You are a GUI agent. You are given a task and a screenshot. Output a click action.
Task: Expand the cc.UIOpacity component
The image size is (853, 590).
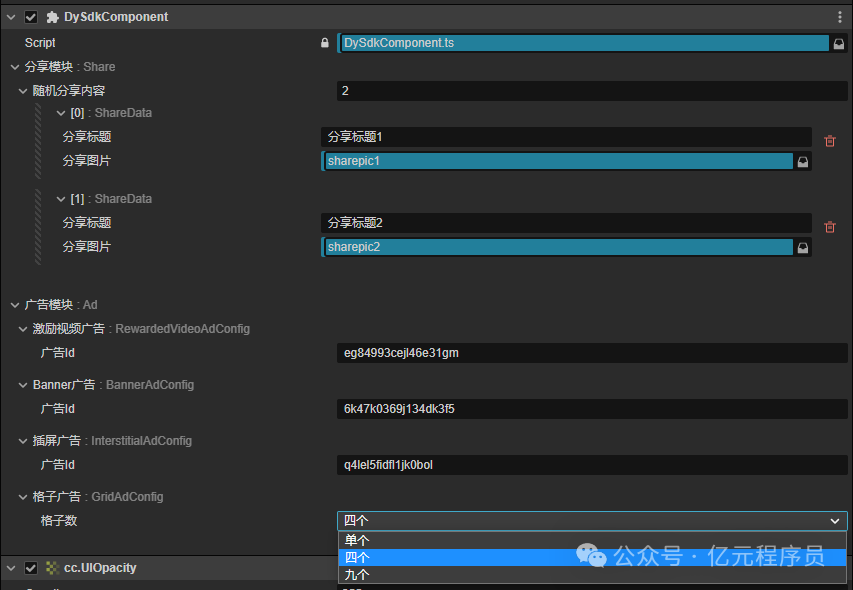[x=11, y=568]
